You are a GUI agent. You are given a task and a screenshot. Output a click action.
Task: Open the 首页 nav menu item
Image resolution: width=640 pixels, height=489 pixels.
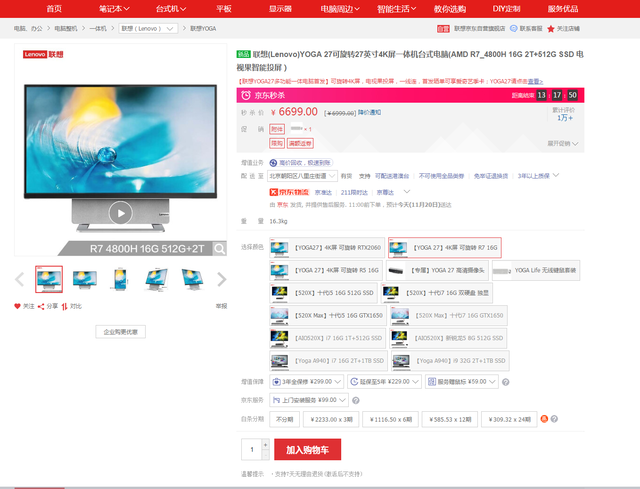coord(54,9)
